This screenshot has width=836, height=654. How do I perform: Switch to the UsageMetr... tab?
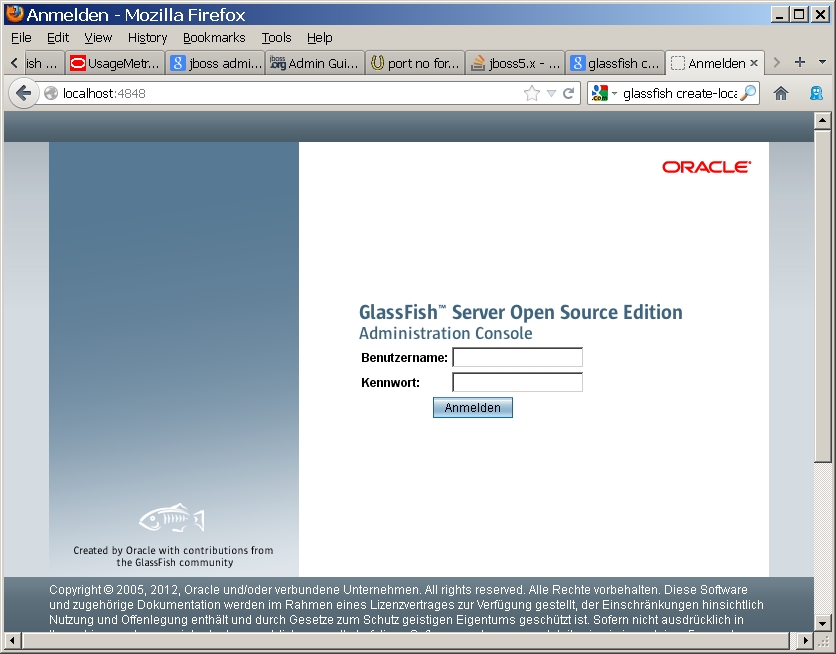(x=115, y=63)
